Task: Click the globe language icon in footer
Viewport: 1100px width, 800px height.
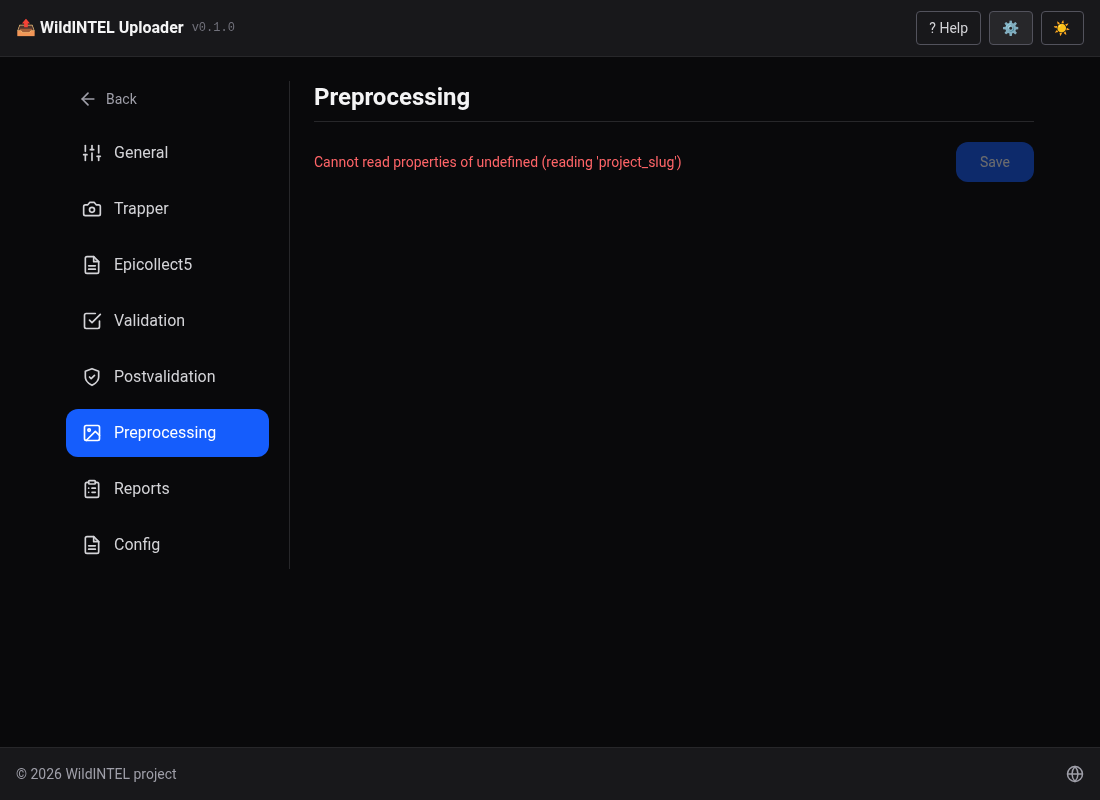Action: 1075,773
